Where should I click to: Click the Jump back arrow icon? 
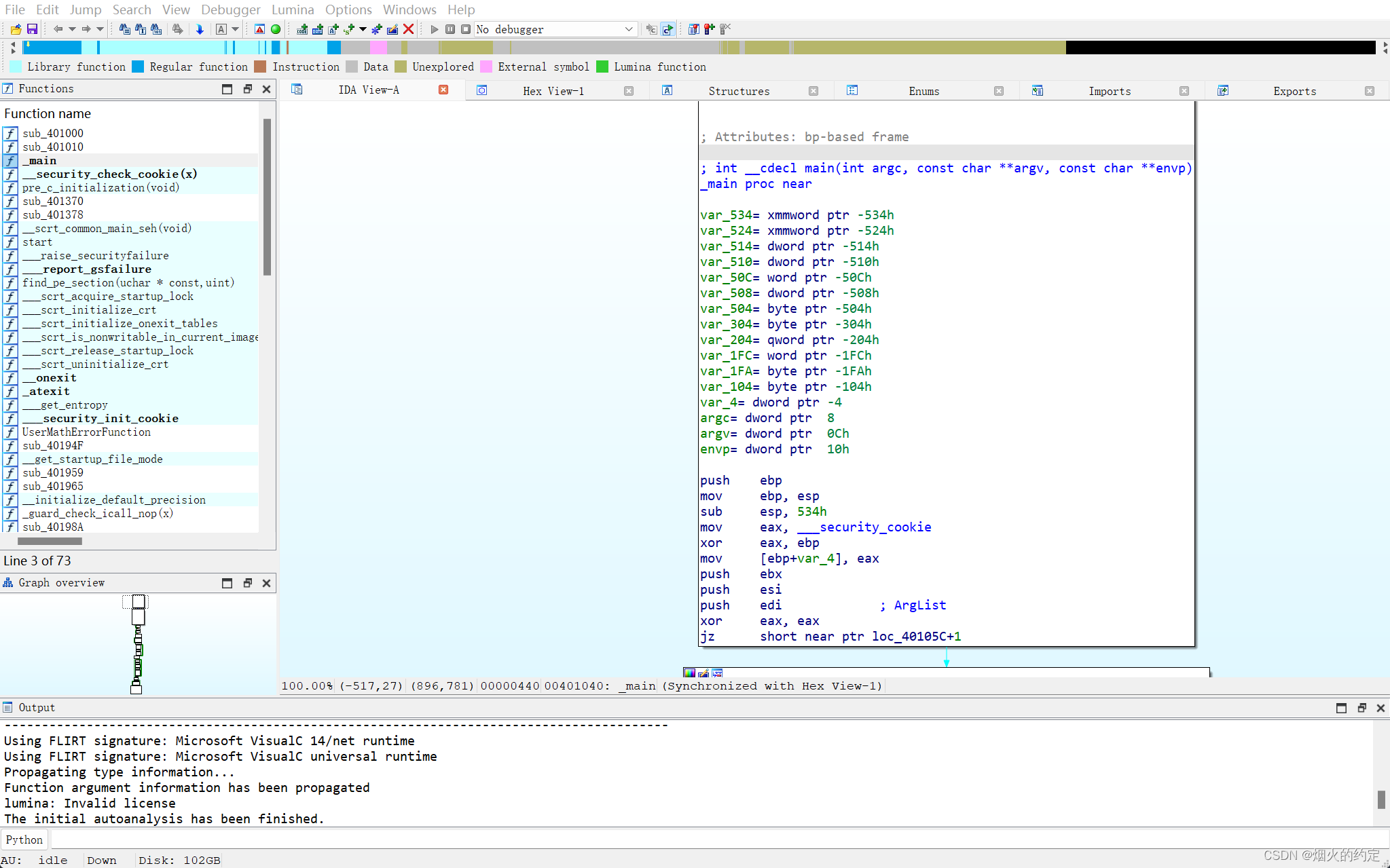[x=58, y=29]
